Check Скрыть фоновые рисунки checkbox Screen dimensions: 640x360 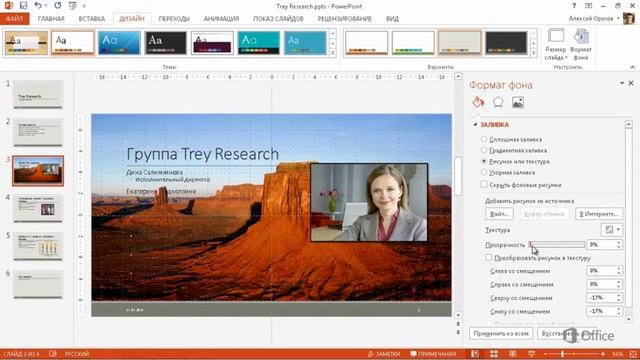(484, 184)
